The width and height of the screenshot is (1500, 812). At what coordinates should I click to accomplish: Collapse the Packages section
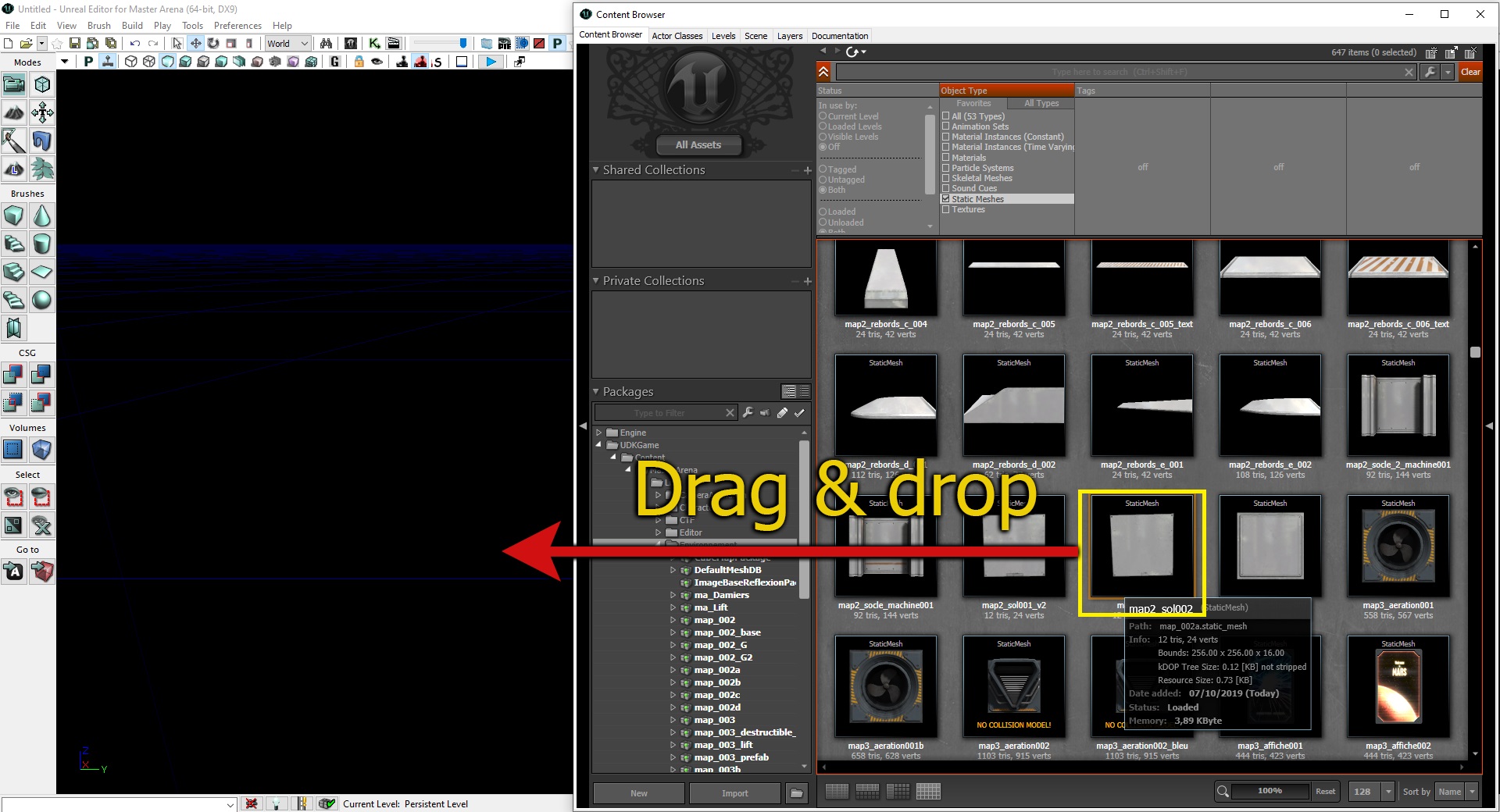[x=595, y=391]
